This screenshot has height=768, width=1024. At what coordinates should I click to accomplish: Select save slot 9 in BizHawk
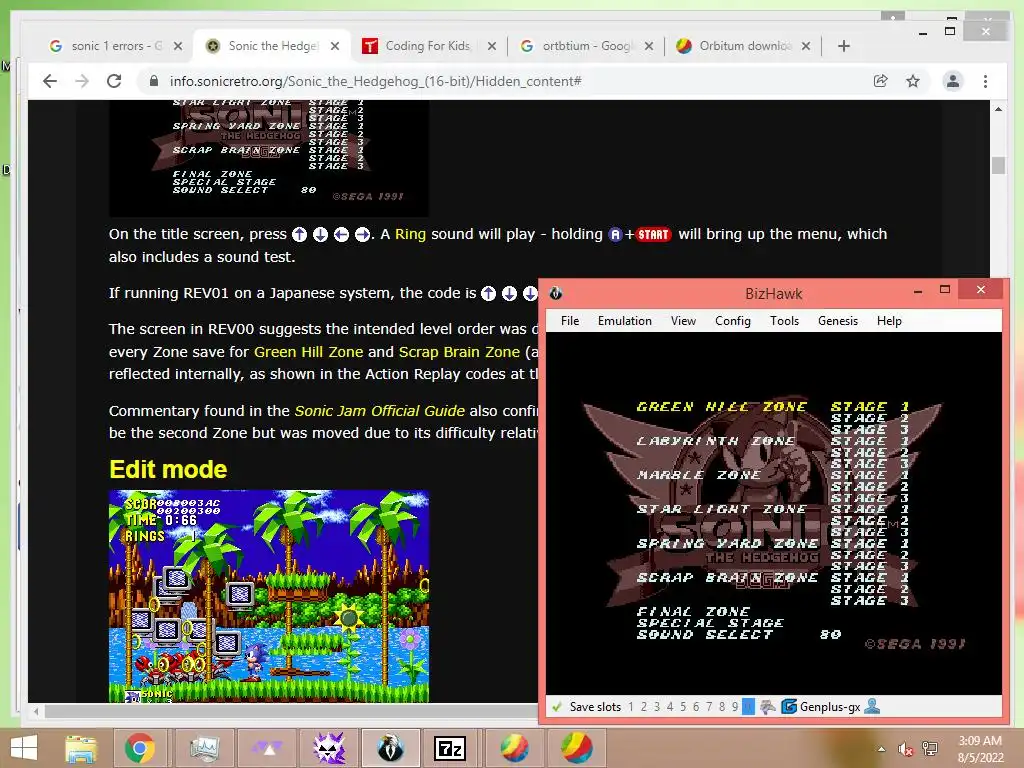(735, 707)
